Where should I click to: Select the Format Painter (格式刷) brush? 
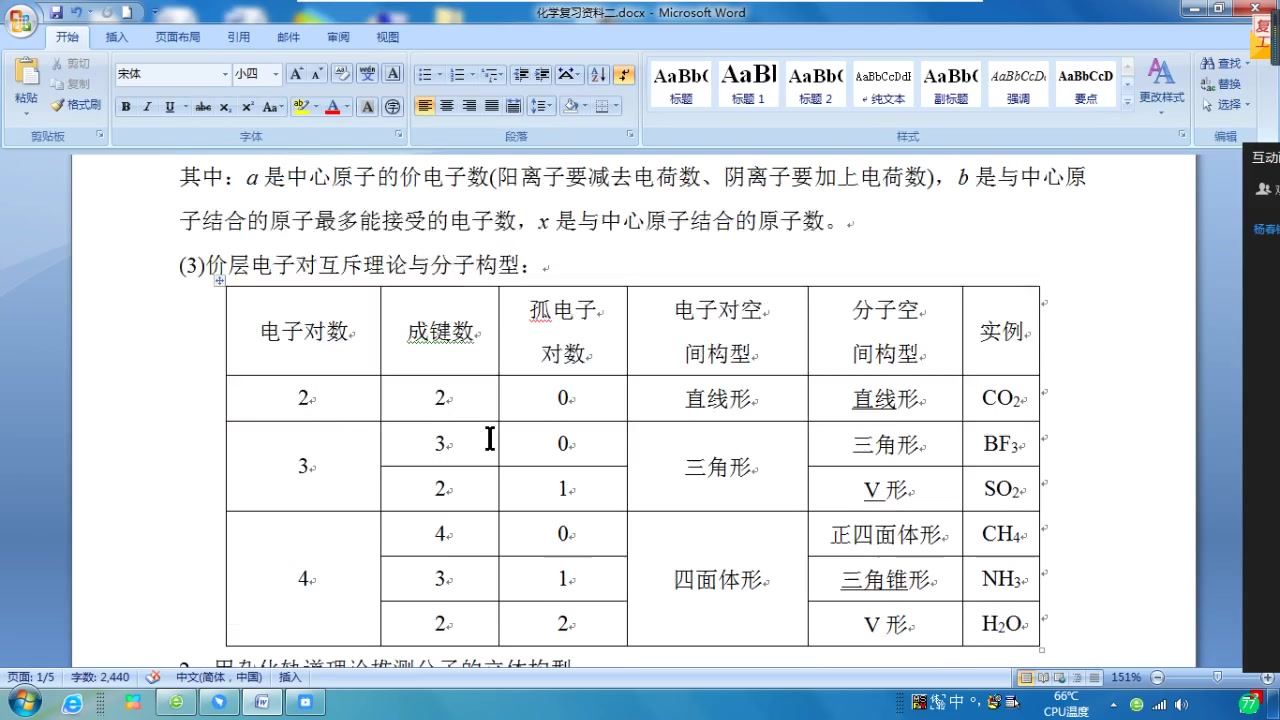[58, 104]
